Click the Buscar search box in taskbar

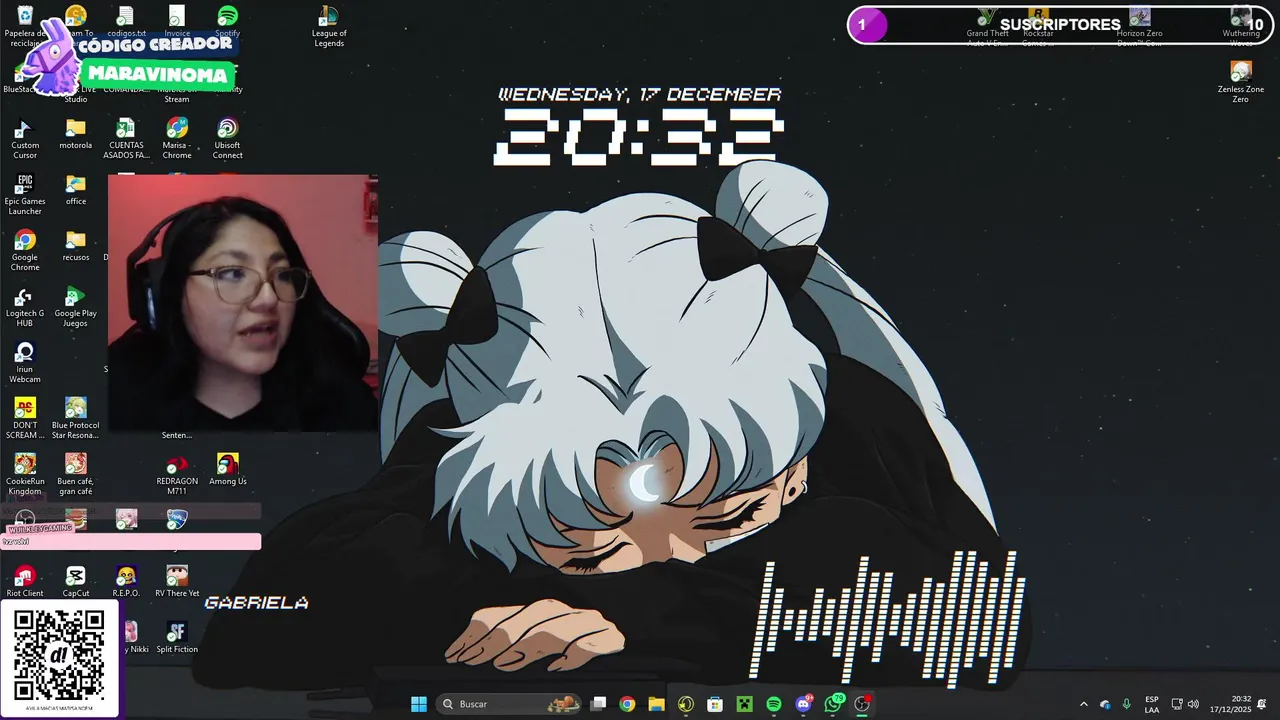[x=508, y=704]
